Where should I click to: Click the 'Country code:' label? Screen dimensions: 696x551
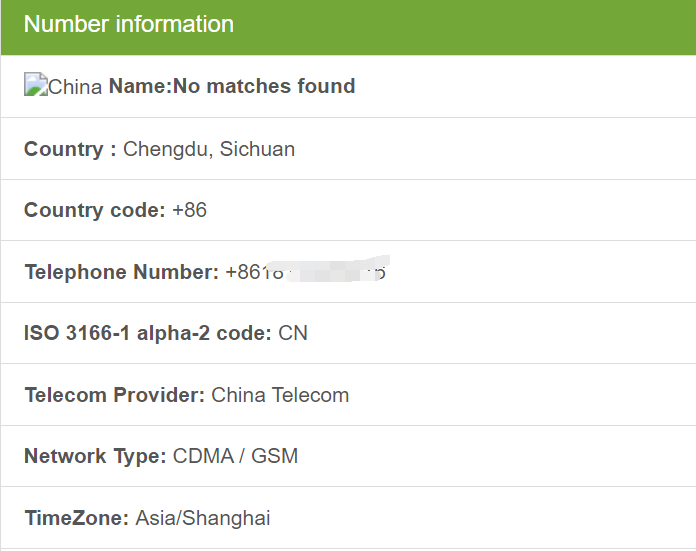(95, 210)
